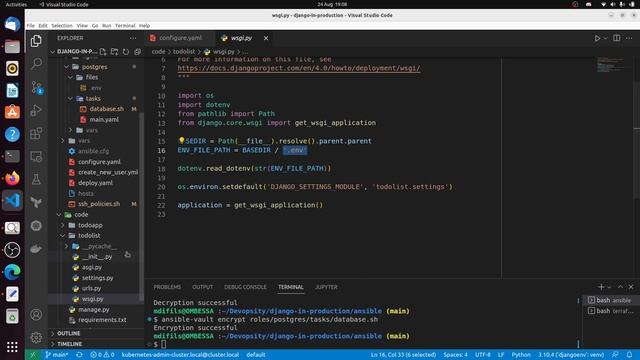This screenshot has height=360, width=640.
Task: Open the OUTPUT panel tab
Action: click(x=202, y=287)
